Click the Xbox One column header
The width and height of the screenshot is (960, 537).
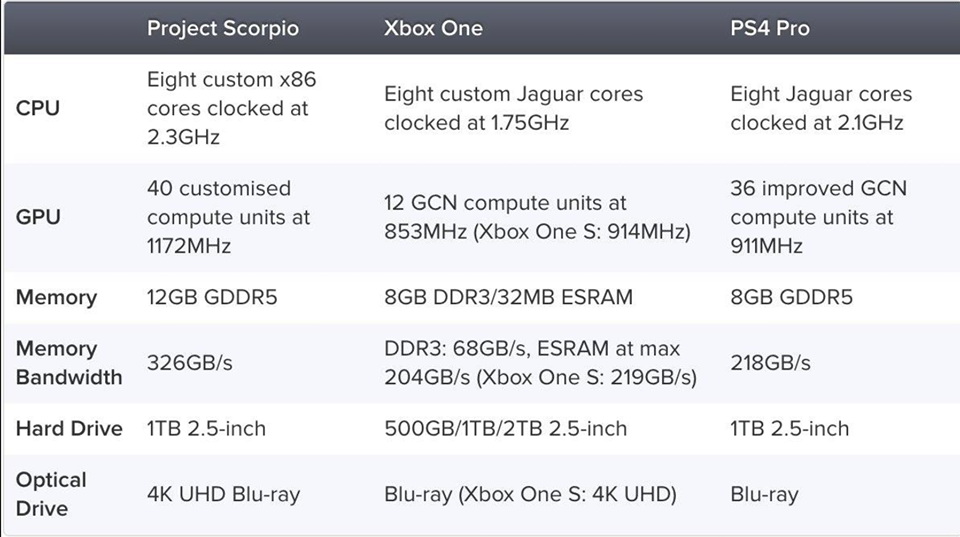point(433,28)
